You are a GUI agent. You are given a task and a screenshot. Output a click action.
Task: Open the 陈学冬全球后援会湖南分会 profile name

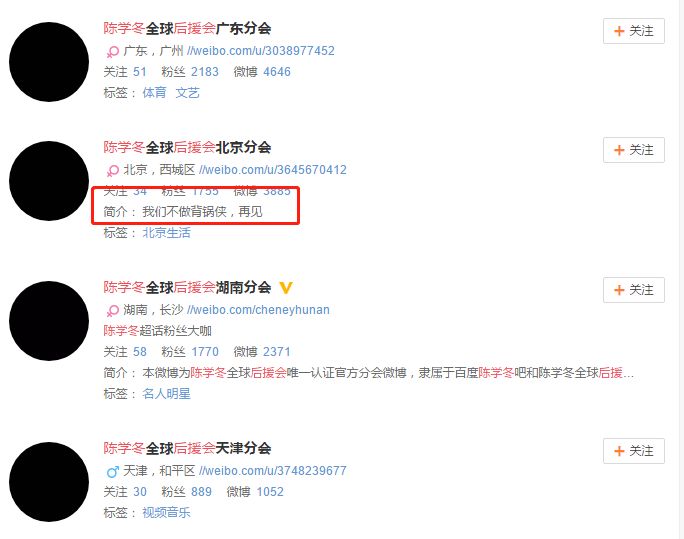point(187,287)
